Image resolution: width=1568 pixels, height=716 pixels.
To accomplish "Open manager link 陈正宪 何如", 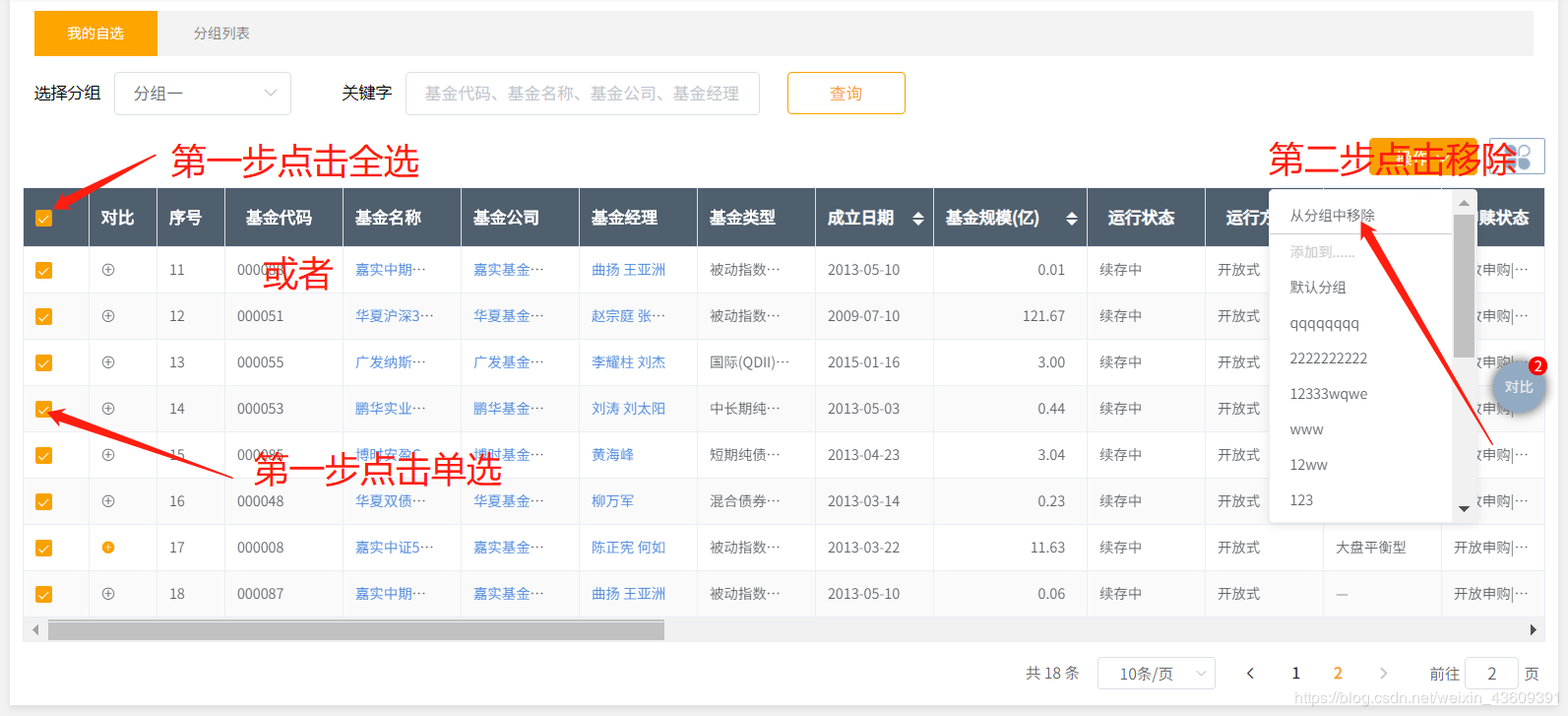I will 628,548.
